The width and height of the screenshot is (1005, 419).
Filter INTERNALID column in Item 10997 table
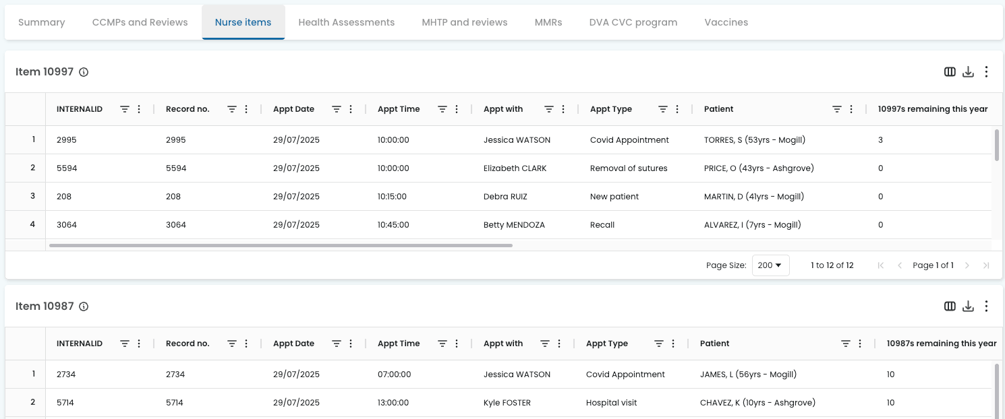tap(125, 109)
